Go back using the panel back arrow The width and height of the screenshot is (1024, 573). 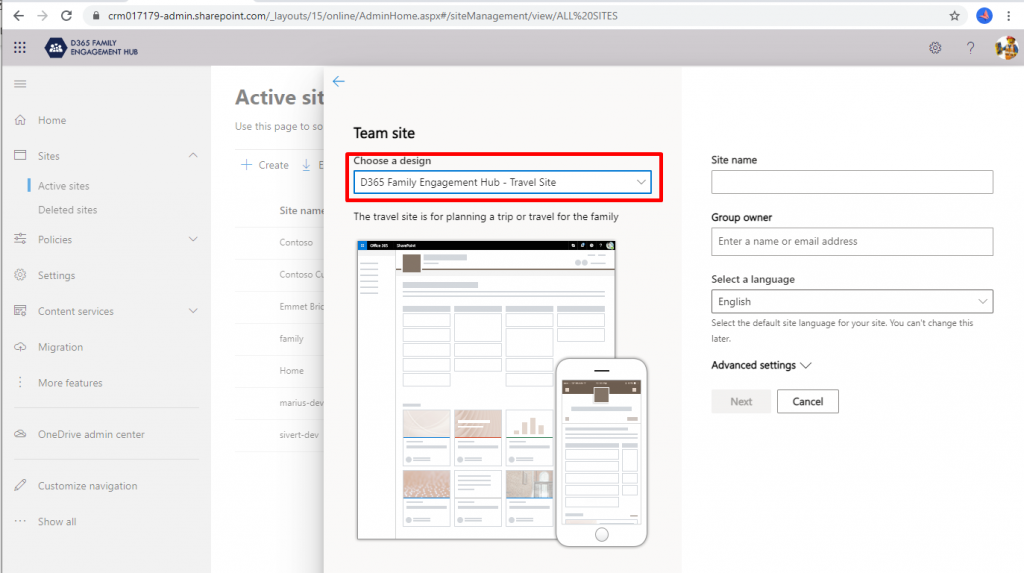[x=338, y=81]
